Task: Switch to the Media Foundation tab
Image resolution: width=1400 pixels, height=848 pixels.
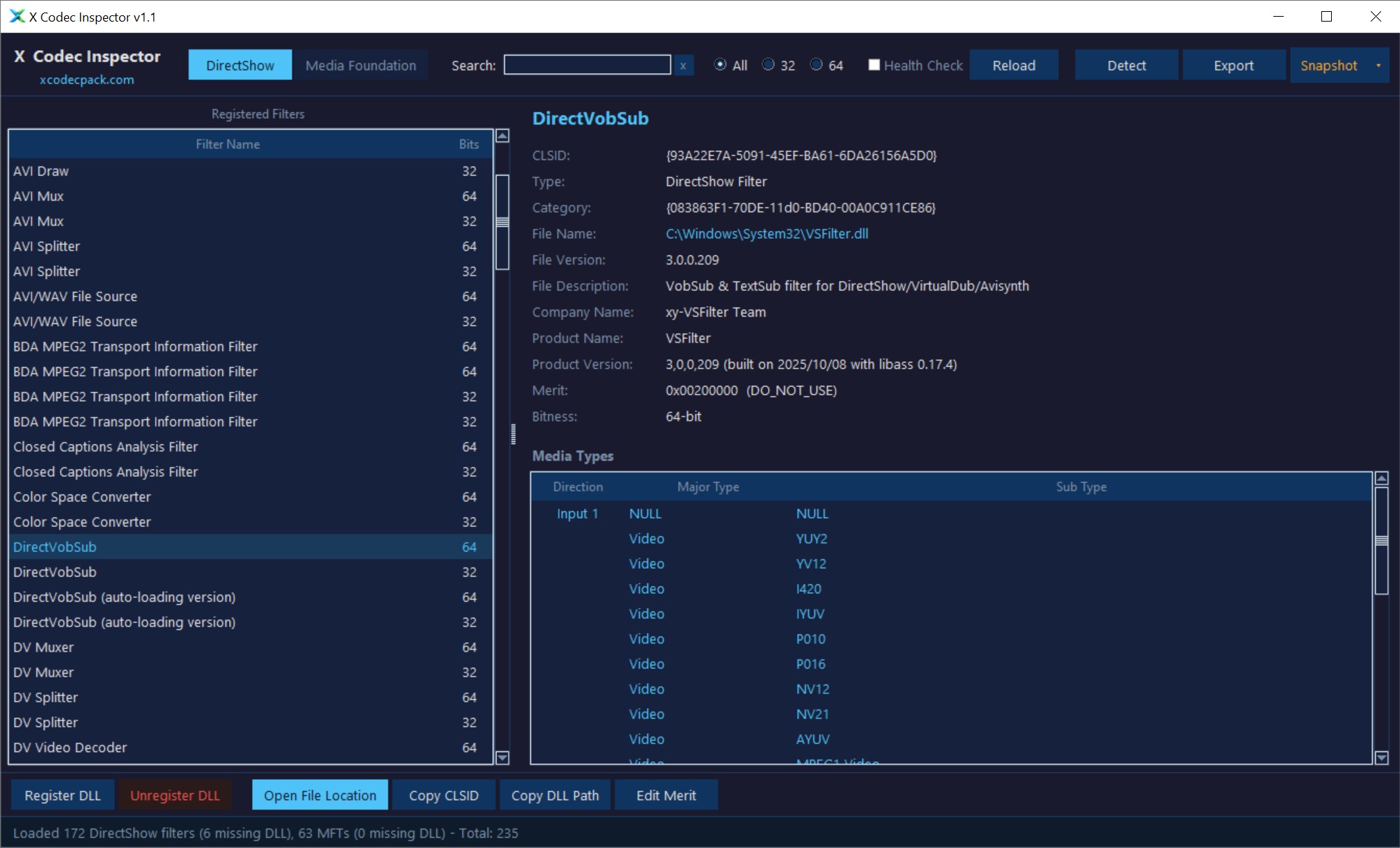Action: (x=361, y=65)
